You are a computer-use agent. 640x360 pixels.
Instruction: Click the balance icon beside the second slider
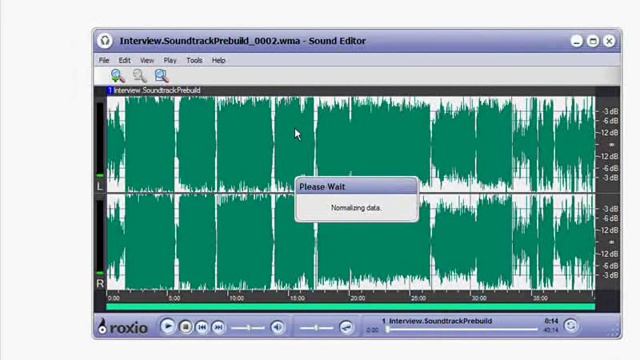tap(346, 327)
